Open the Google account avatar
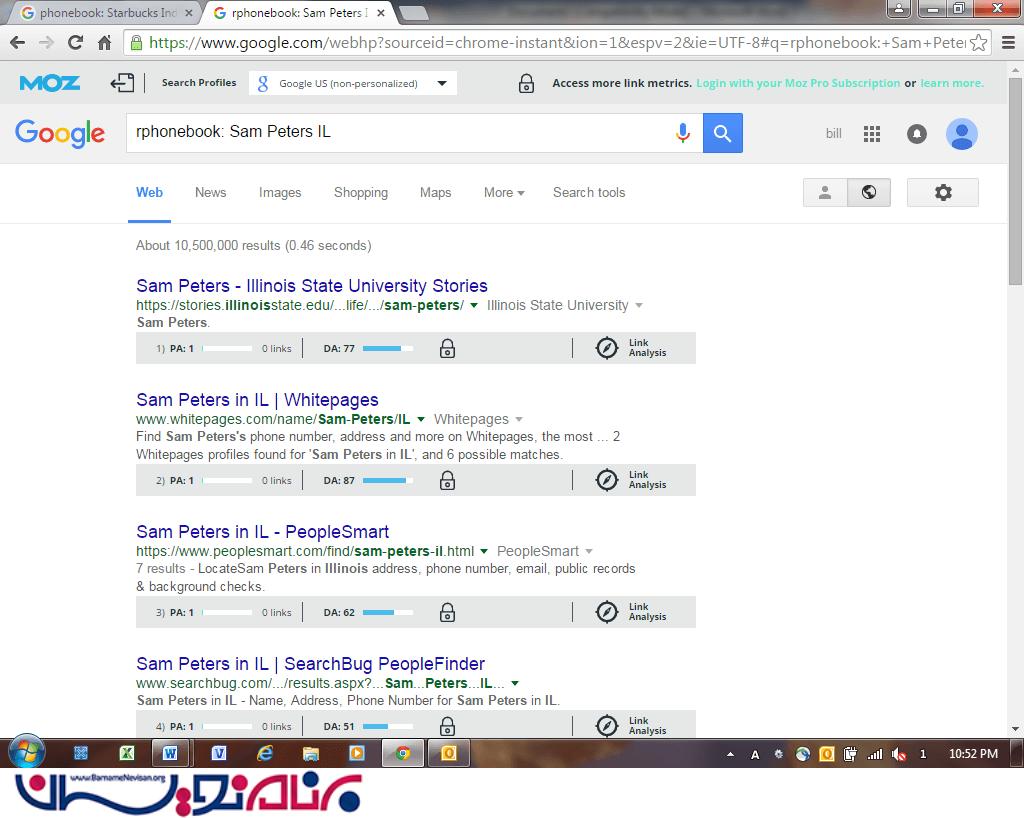Viewport: 1024px width, 818px height. tap(962, 134)
